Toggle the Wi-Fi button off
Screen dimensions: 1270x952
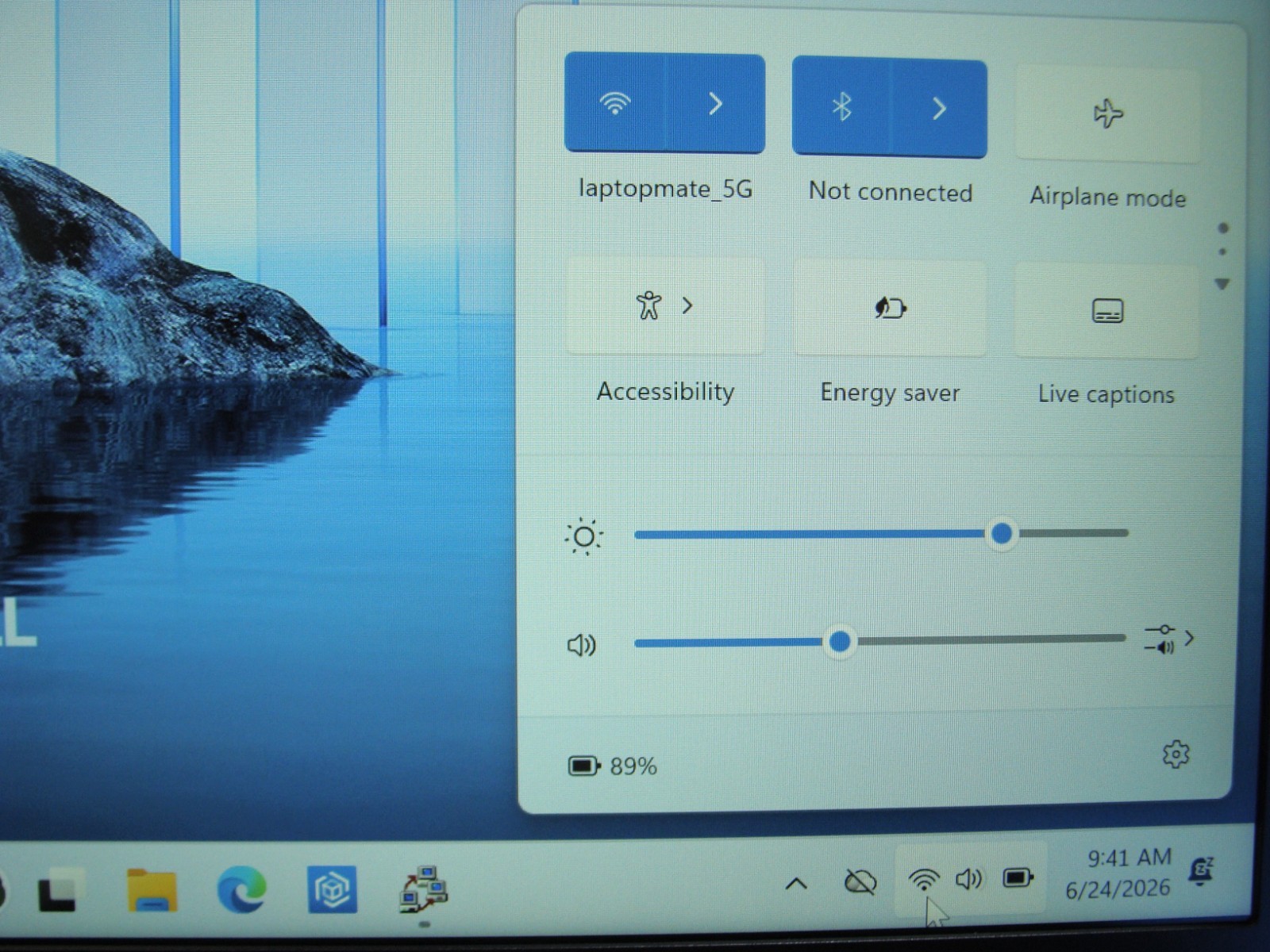614,103
